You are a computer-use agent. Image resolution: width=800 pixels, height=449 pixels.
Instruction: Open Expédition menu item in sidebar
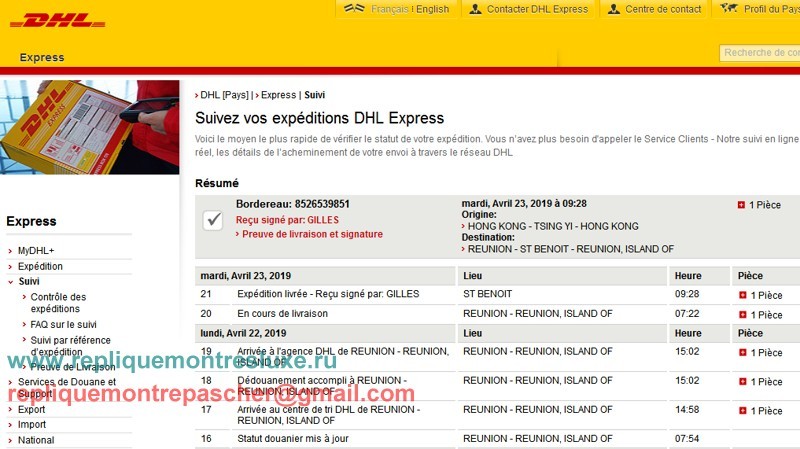40,266
